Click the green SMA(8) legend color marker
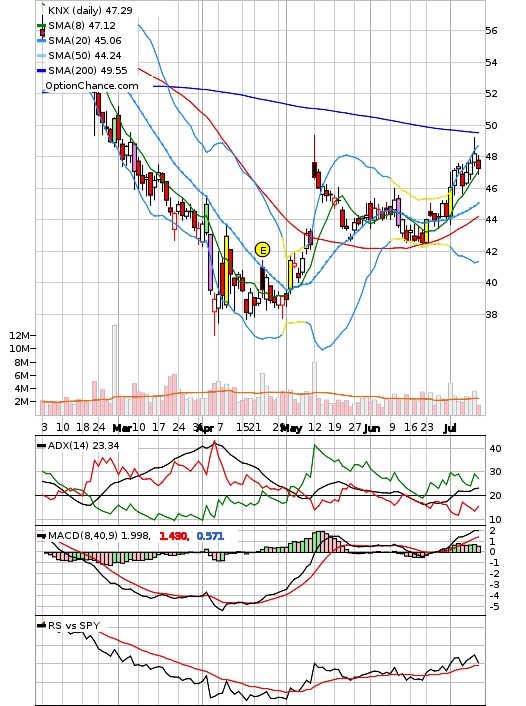Viewport: 526px width, 706px height. point(41,26)
